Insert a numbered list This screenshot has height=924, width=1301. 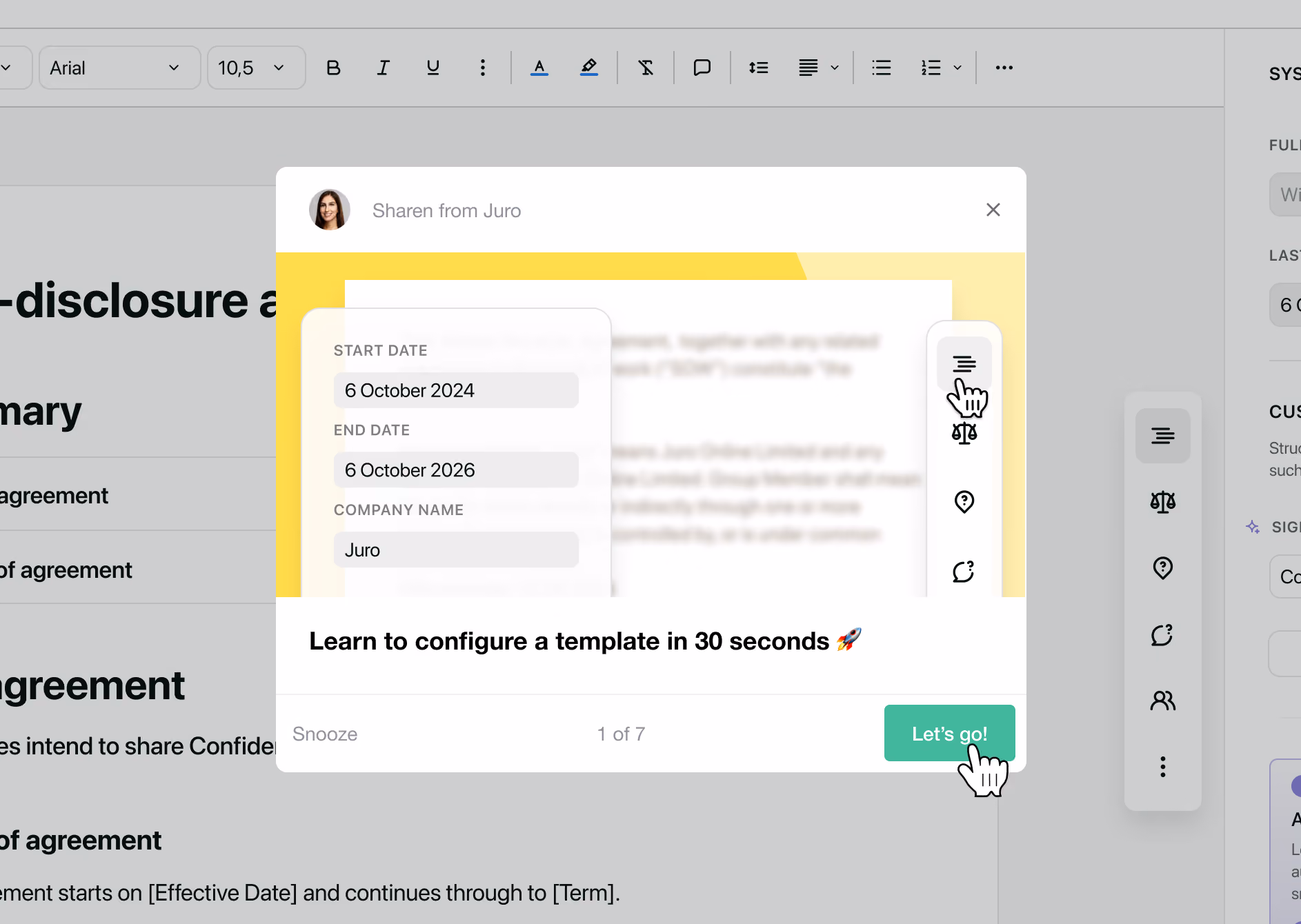pos(931,68)
